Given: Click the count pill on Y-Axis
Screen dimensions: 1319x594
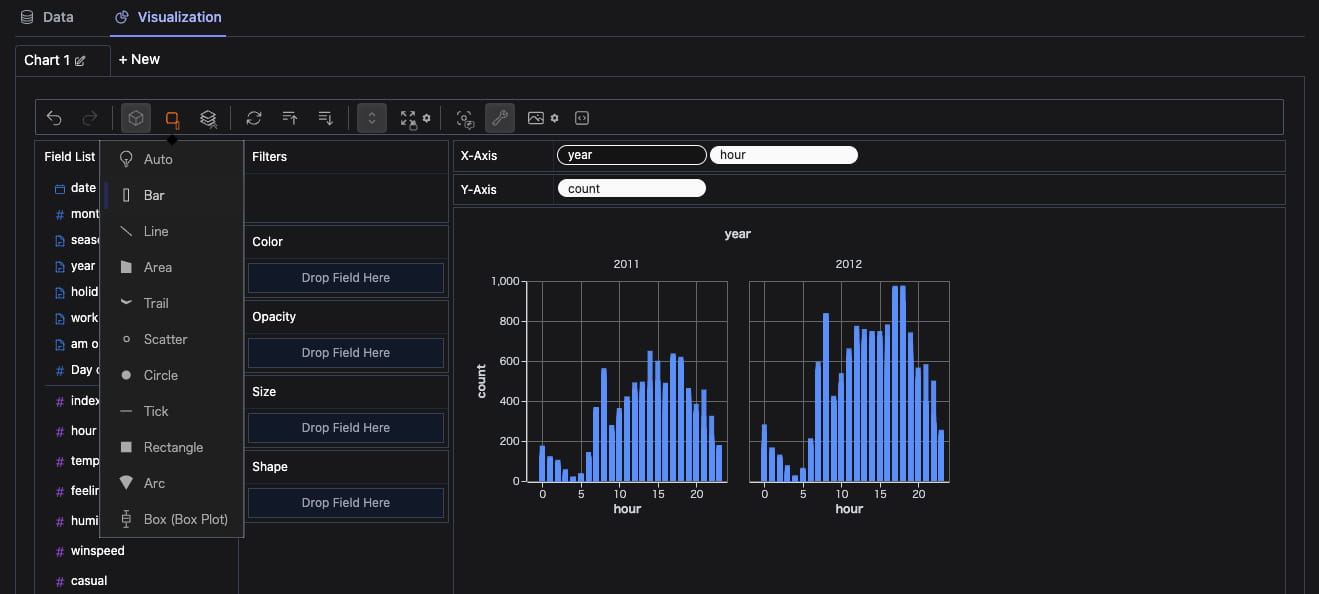Looking at the screenshot, I should pyautogui.click(x=631, y=188).
